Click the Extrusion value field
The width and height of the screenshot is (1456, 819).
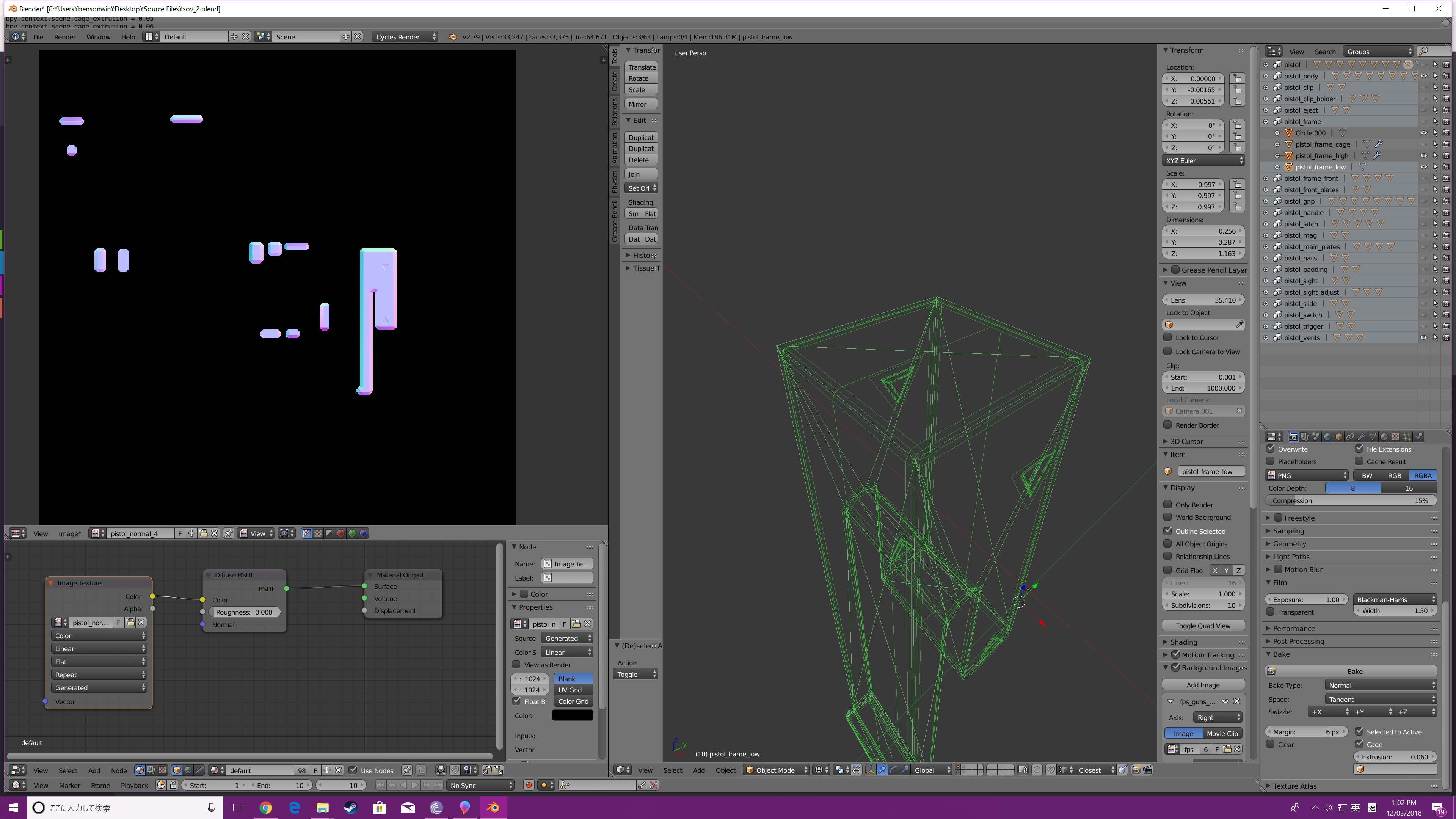point(1395,757)
